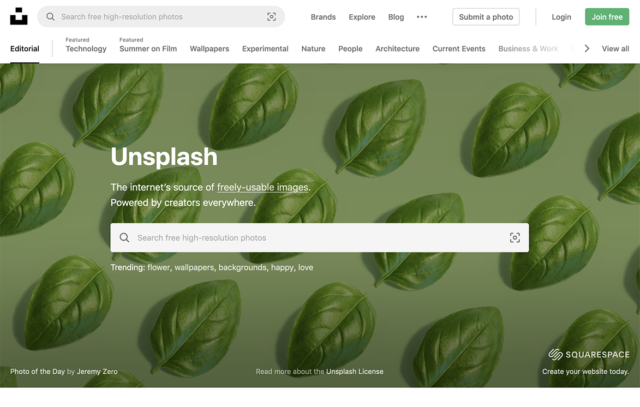Screen dimensions: 640x407
Task: Open the Unsplash License link
Action: click(355, 371)
